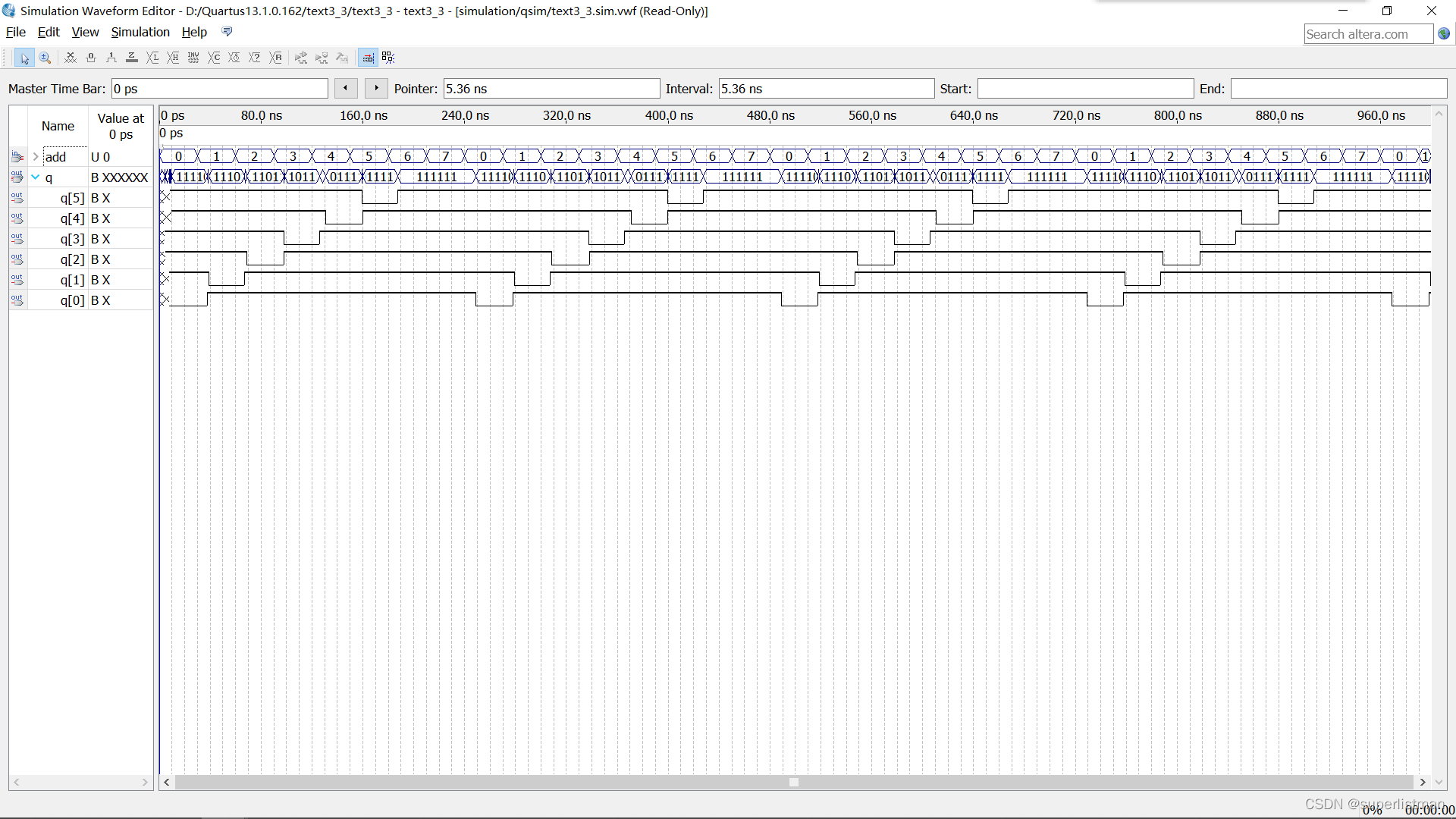Click the Overwrite Clock icon
Viewport: 1456px width, 819px height.
234,58
